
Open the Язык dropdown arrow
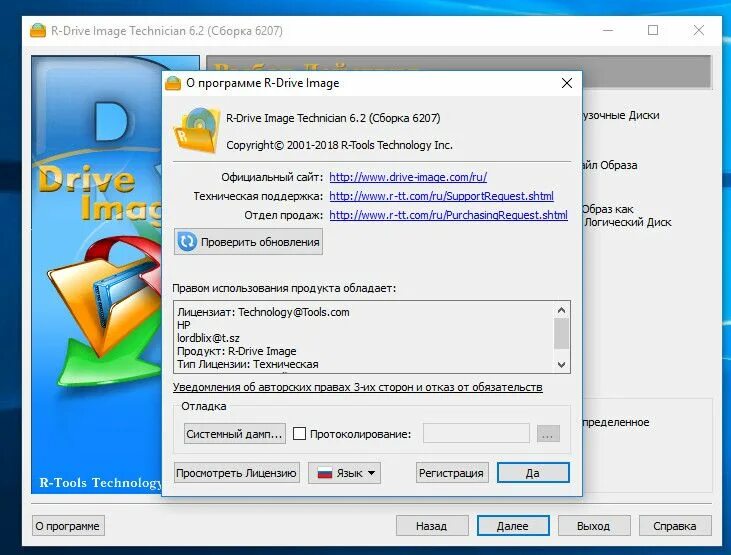372,473
